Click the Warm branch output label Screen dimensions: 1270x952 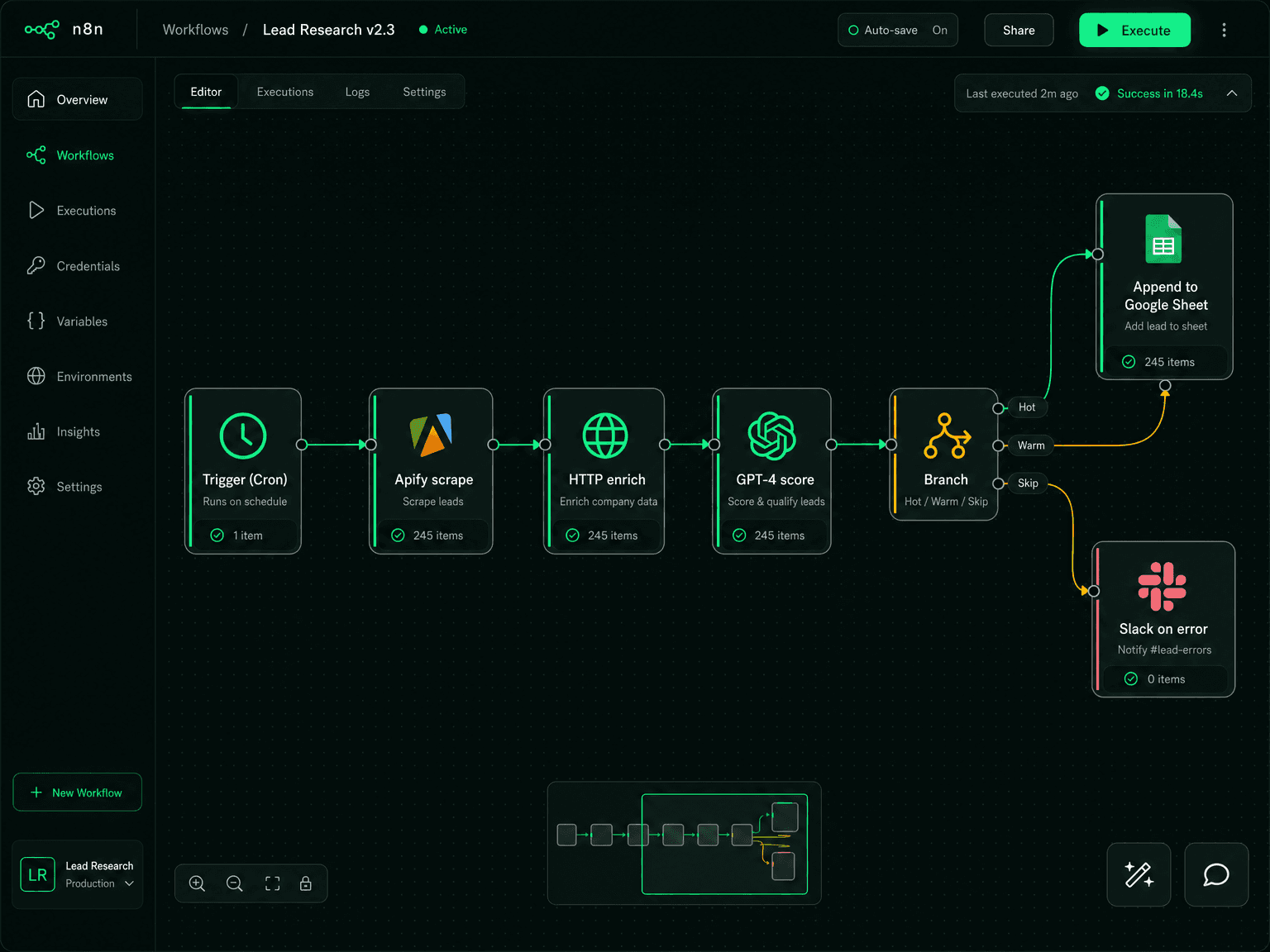[x=1031, y=445]
